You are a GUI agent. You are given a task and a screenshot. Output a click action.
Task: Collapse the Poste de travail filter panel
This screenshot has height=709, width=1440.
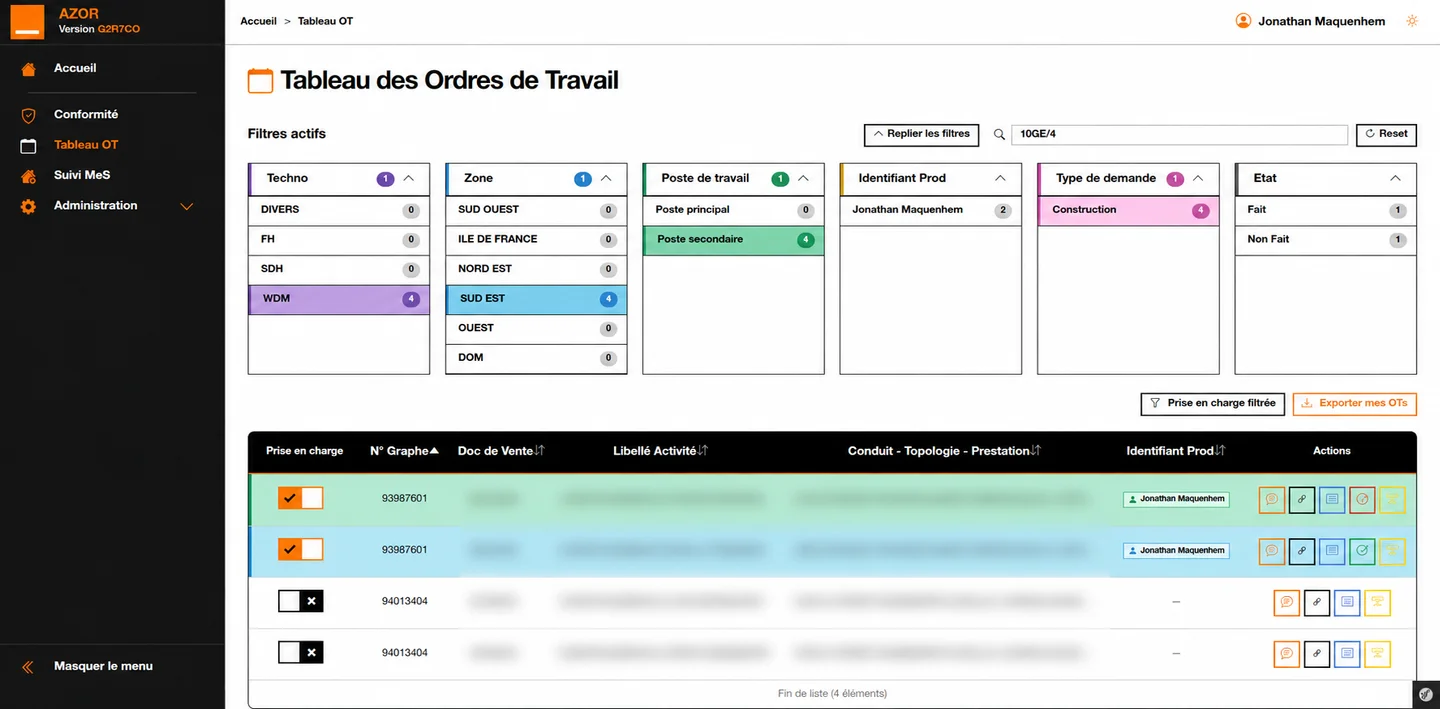click(x=803, y=179)
